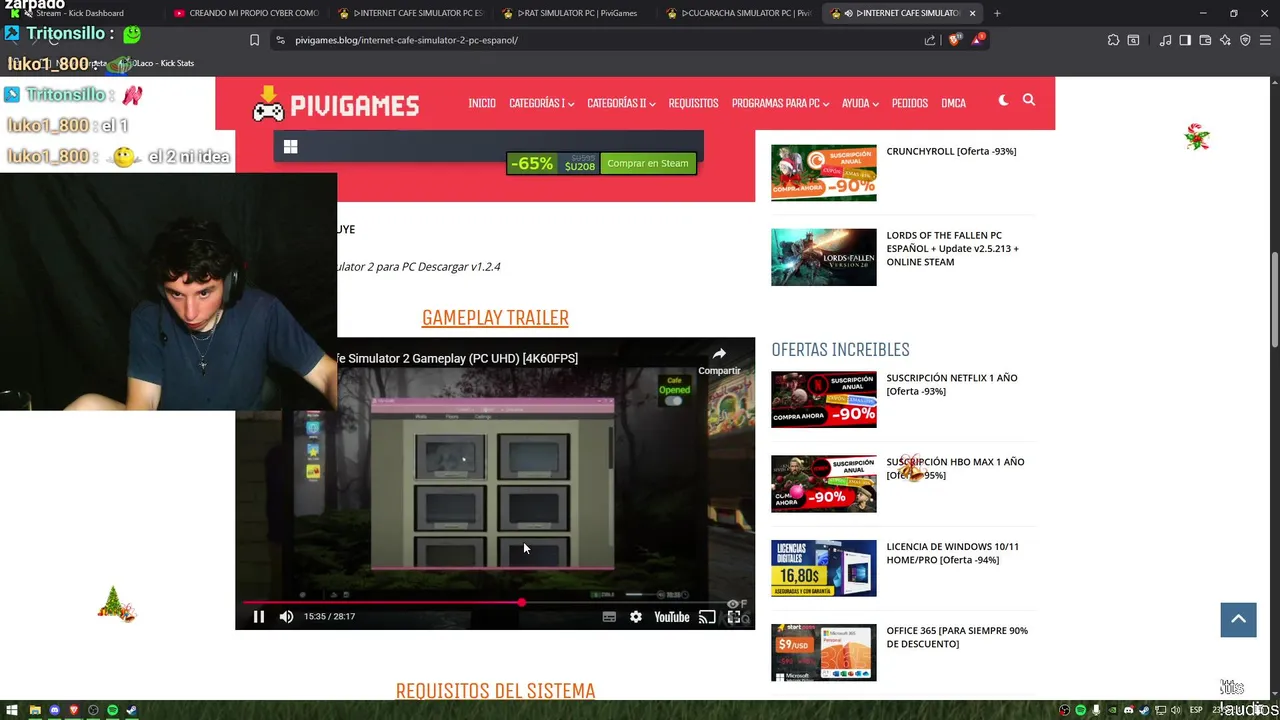This screenshot has width=1280, height=720.
Task: Open LICENCIA DE WINDOWS 10/11 offer link
Action: pyautogui.click(x=953, y=553)
